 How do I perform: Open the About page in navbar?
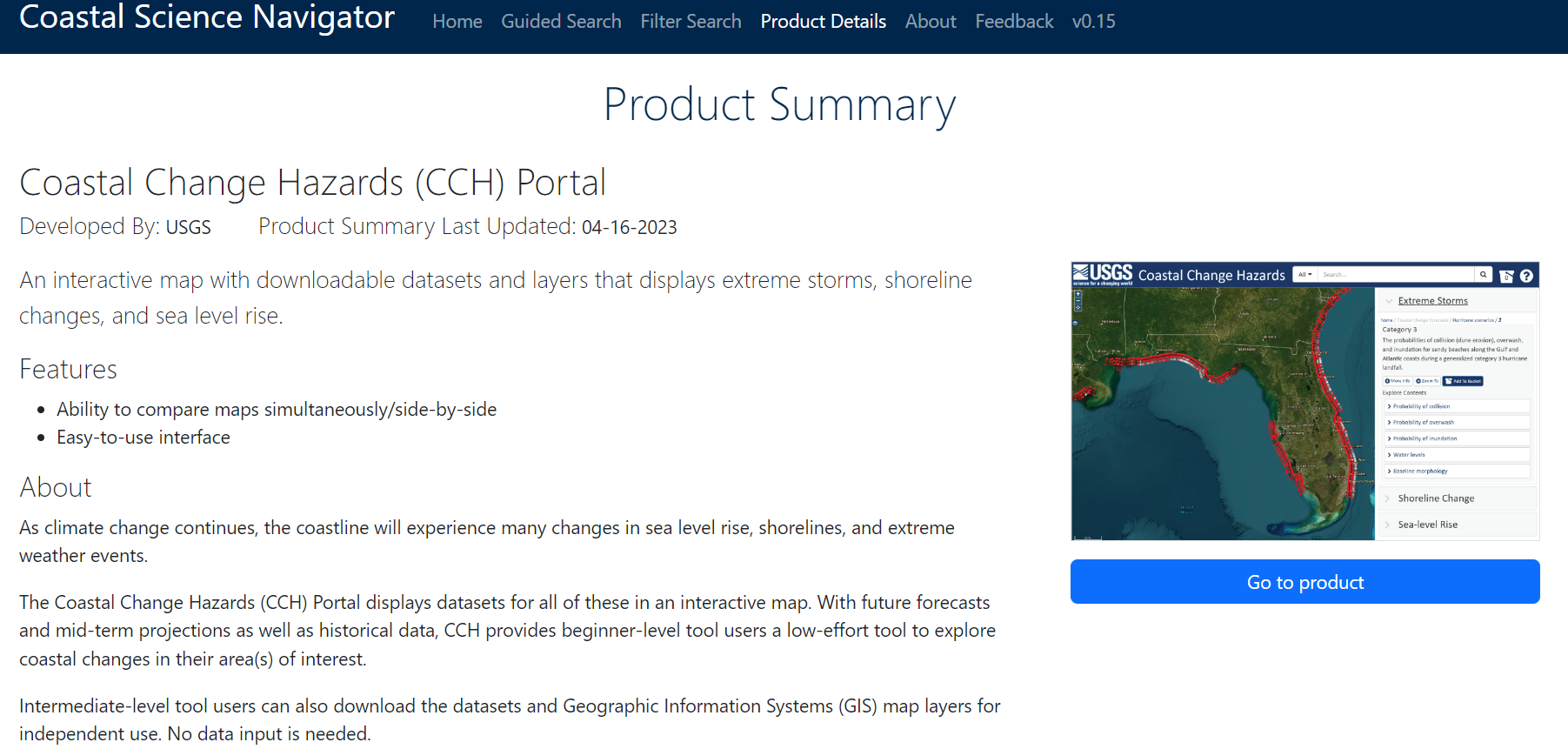coord(930,22)
